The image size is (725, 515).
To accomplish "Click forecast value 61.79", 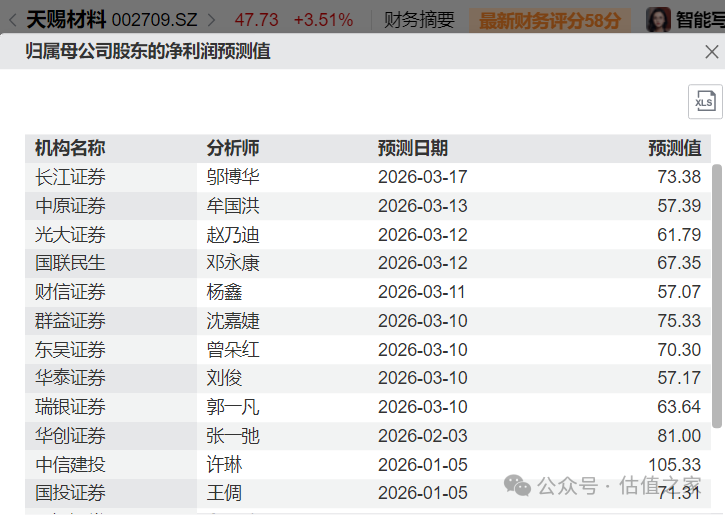I will point(679,235).
